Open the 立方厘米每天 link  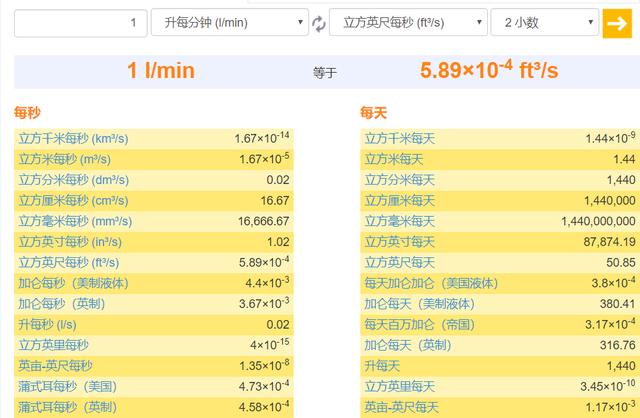[x=400, y=201]
